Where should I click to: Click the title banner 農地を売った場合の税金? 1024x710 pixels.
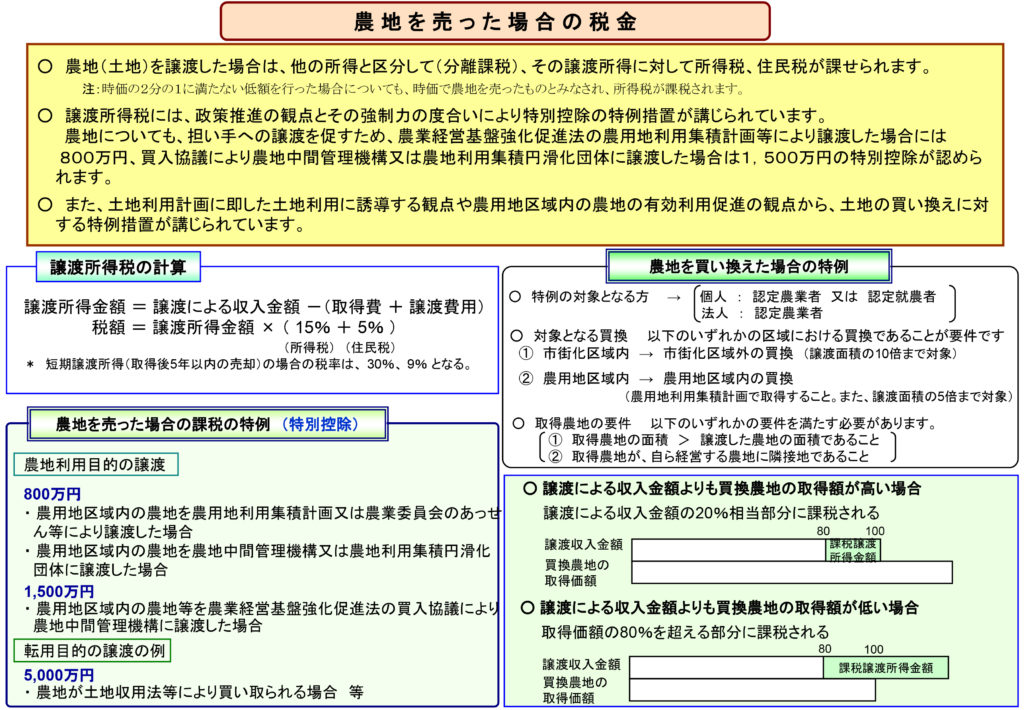pos(495,21)
